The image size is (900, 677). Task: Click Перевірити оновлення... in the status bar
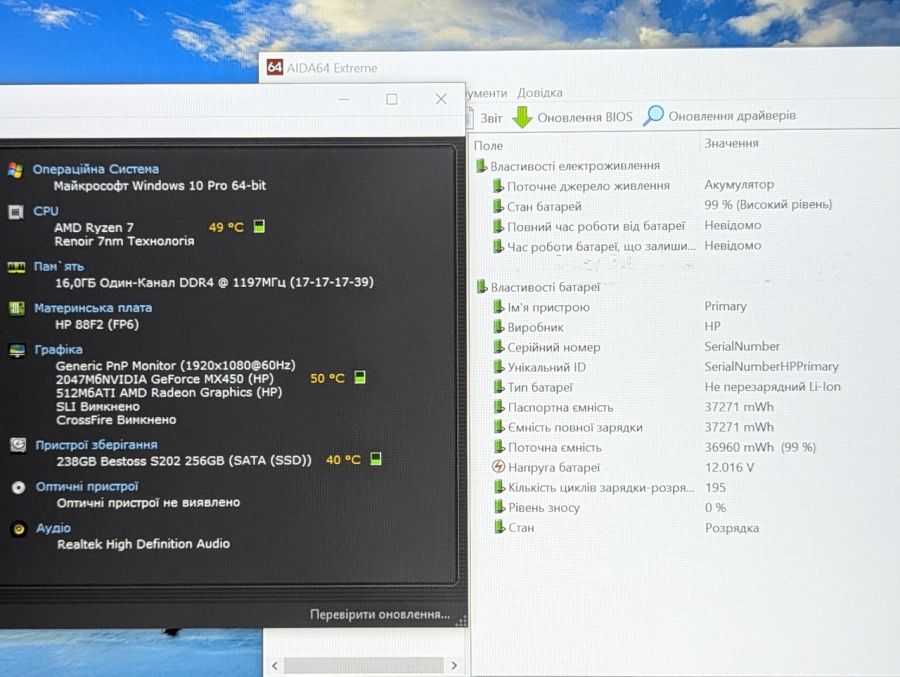coord(379,614)
